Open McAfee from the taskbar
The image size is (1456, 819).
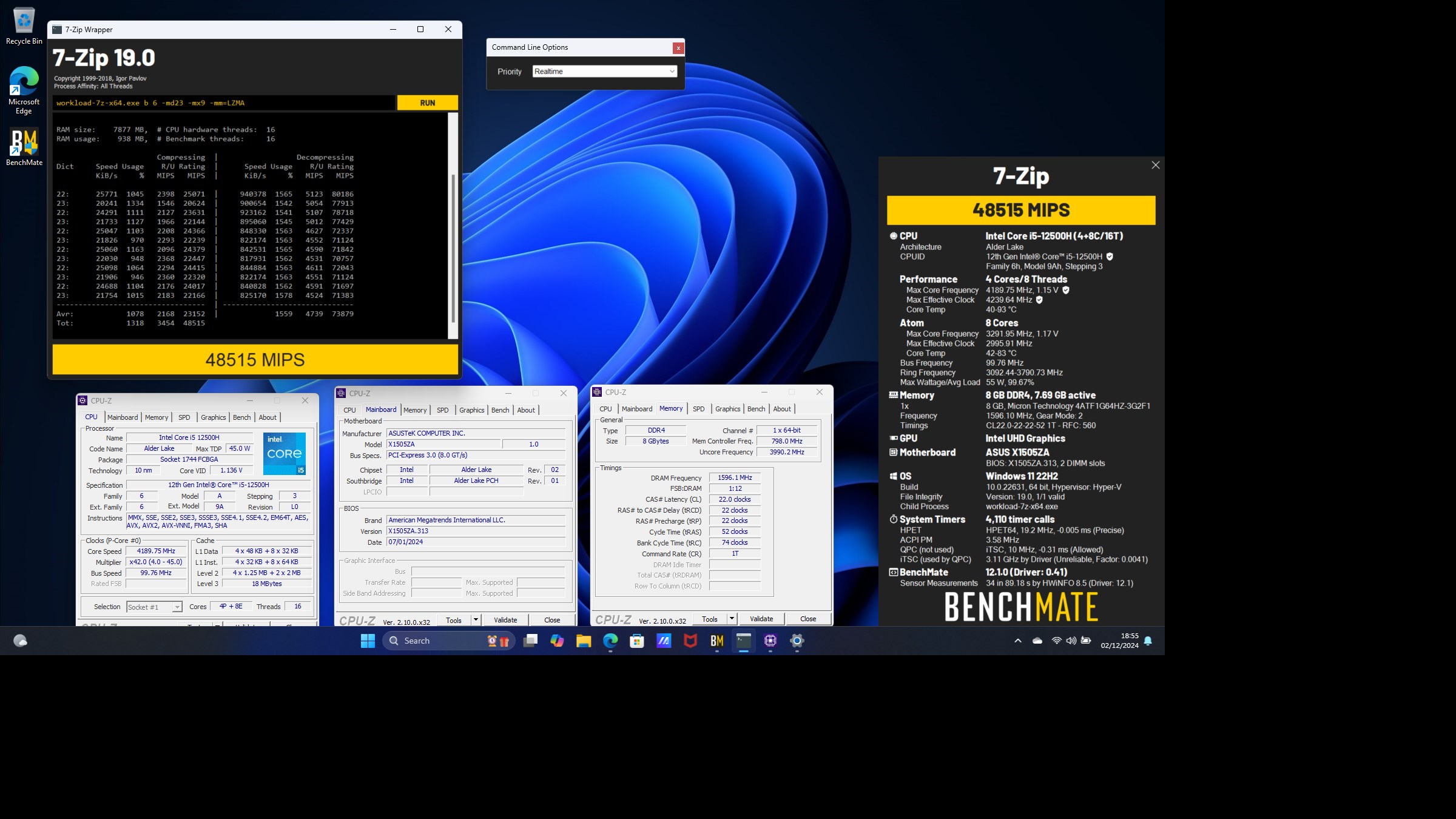point(690,641)
